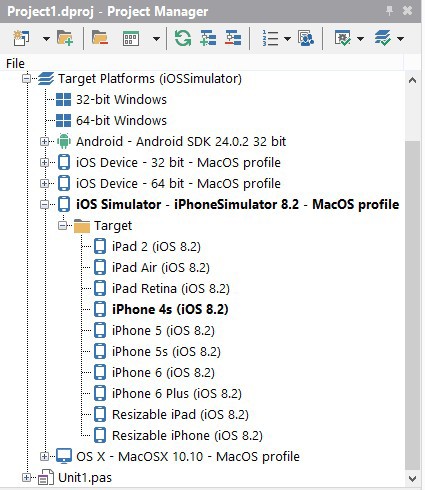The image size is (425, 490).
Task: Click the green Sync/Refresh icon
Action: point(183,38)
